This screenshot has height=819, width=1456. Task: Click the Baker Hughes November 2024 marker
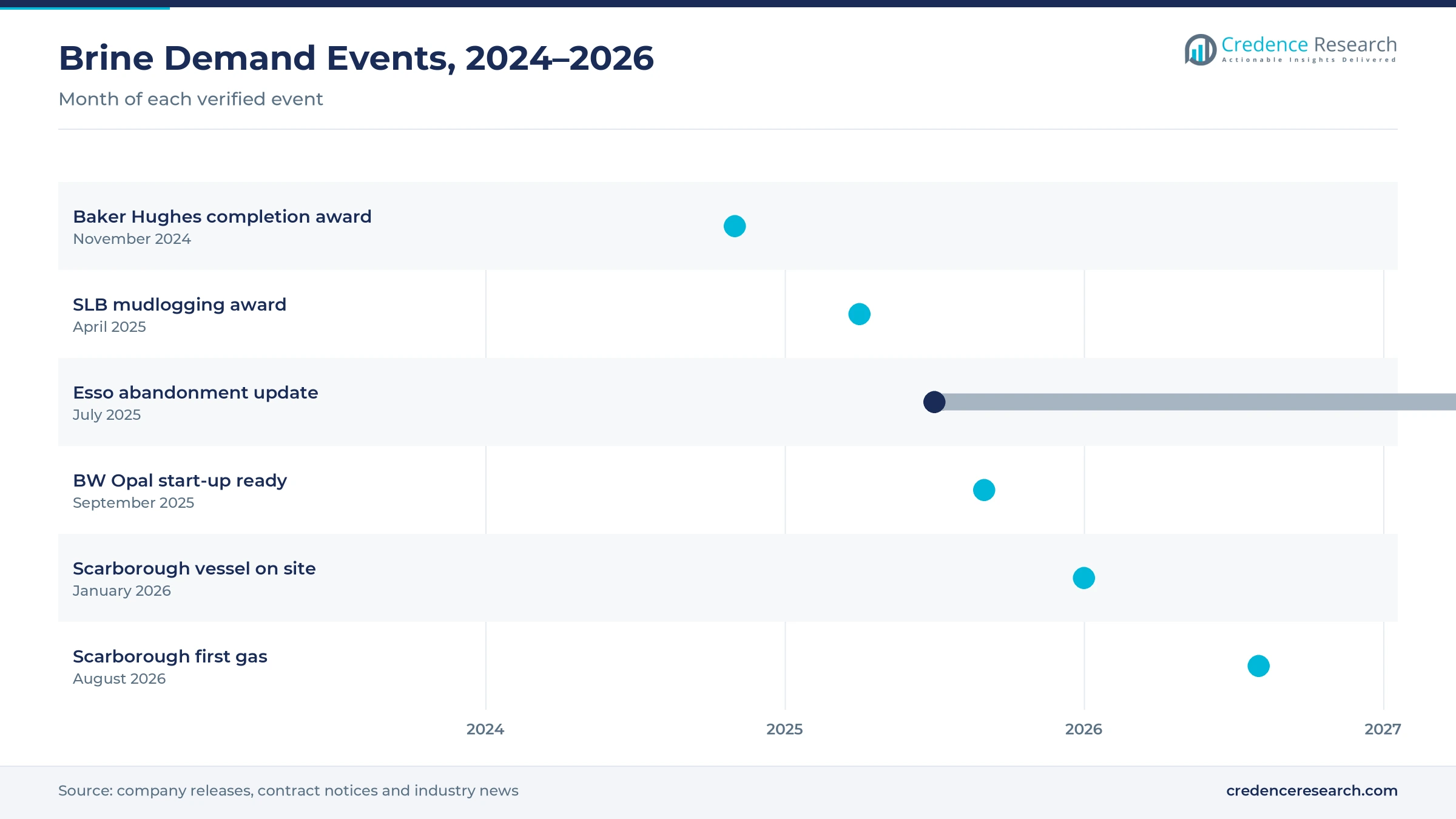tap(735, 226)
